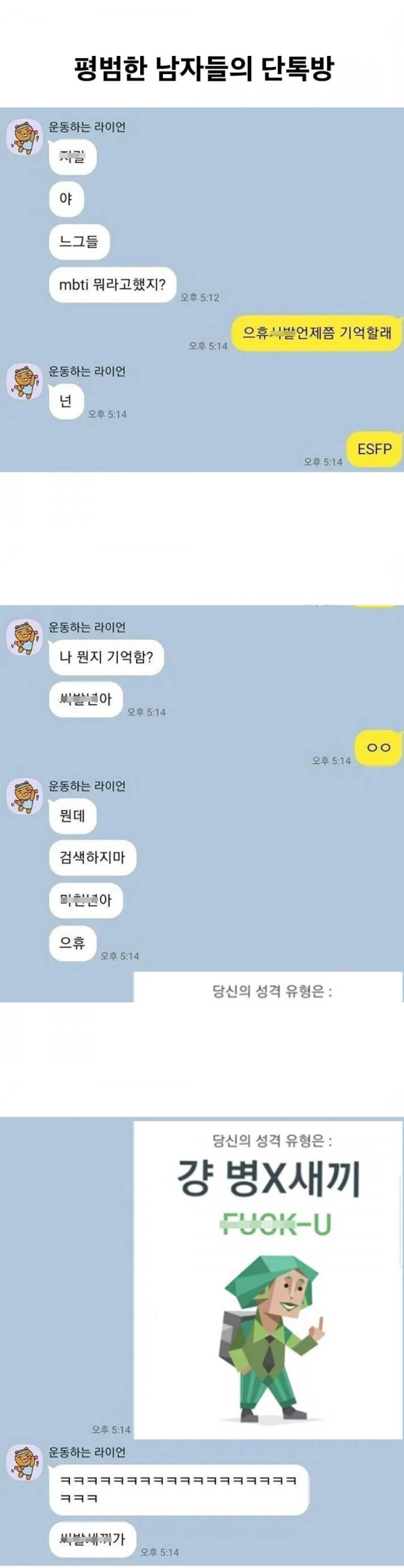Tap the '나 뭔지 기억함?' message bubble

point(106,657)
